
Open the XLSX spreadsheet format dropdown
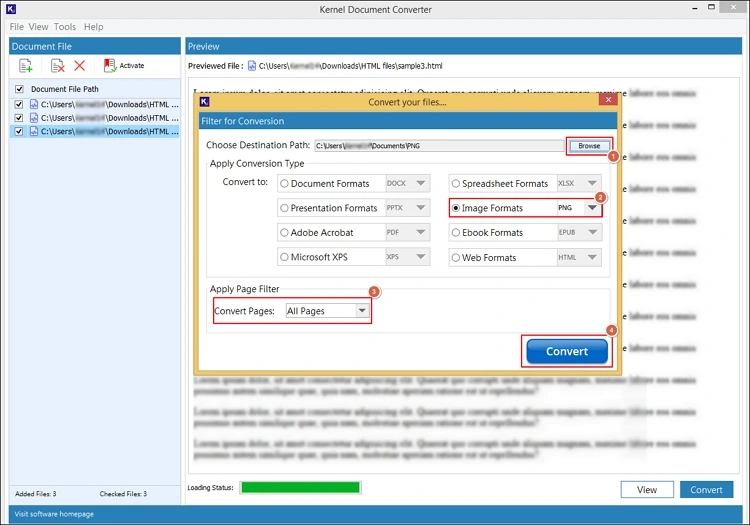(x=592, y=184)
